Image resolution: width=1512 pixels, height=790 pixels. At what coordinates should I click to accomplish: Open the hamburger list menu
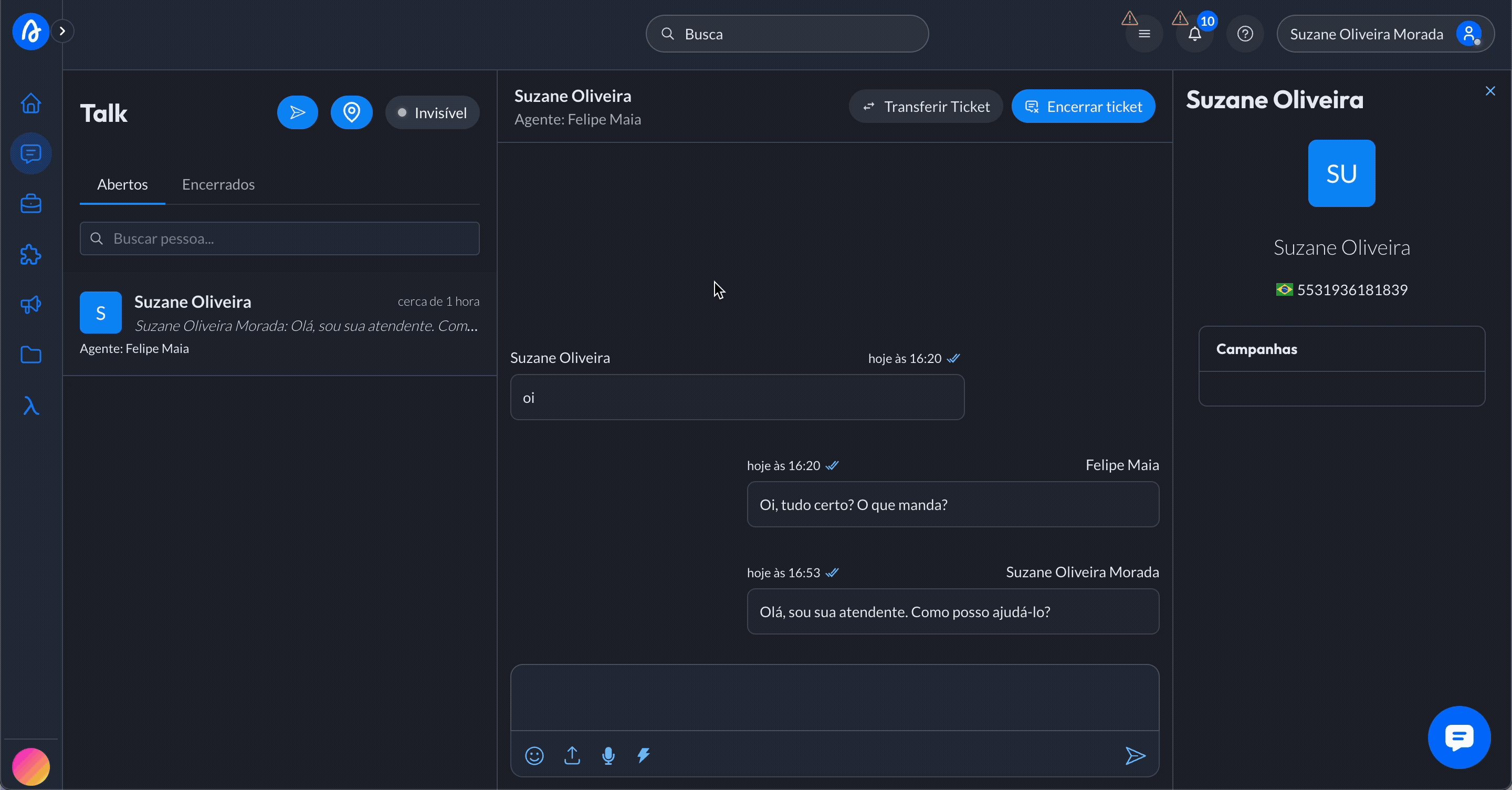click(x=1144, y=34)
